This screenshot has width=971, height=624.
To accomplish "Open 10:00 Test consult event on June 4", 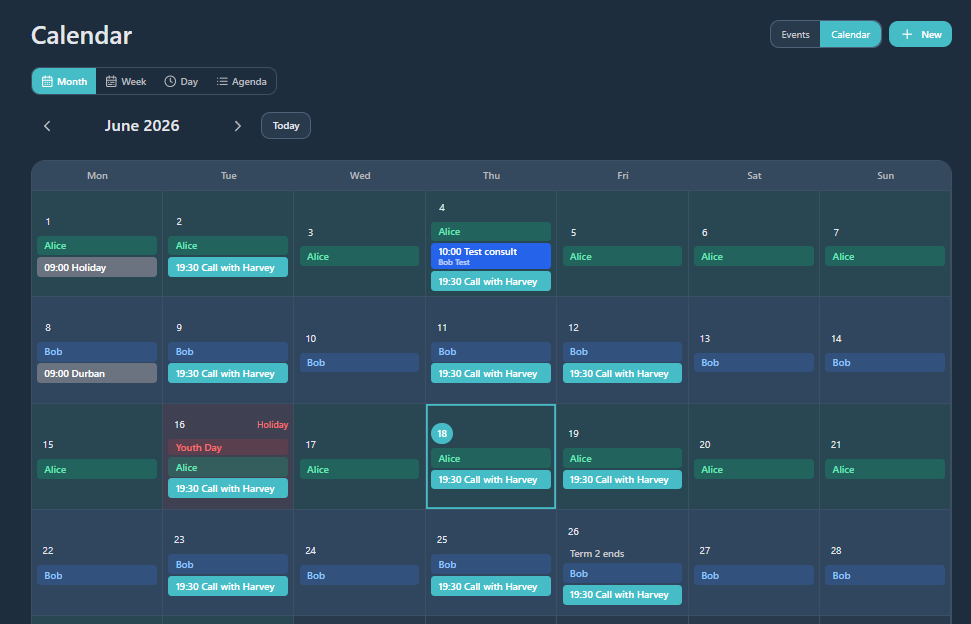I will (x=490, y=256).
